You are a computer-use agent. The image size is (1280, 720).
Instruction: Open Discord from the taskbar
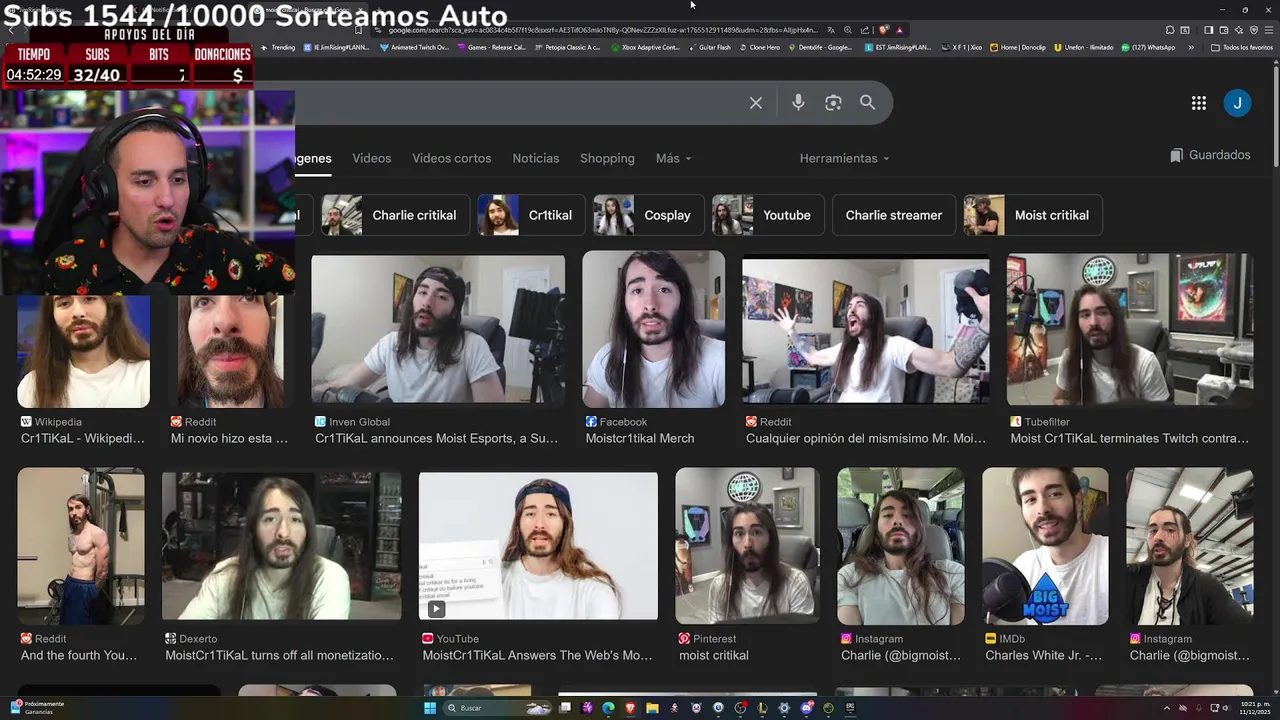point(806,708)
